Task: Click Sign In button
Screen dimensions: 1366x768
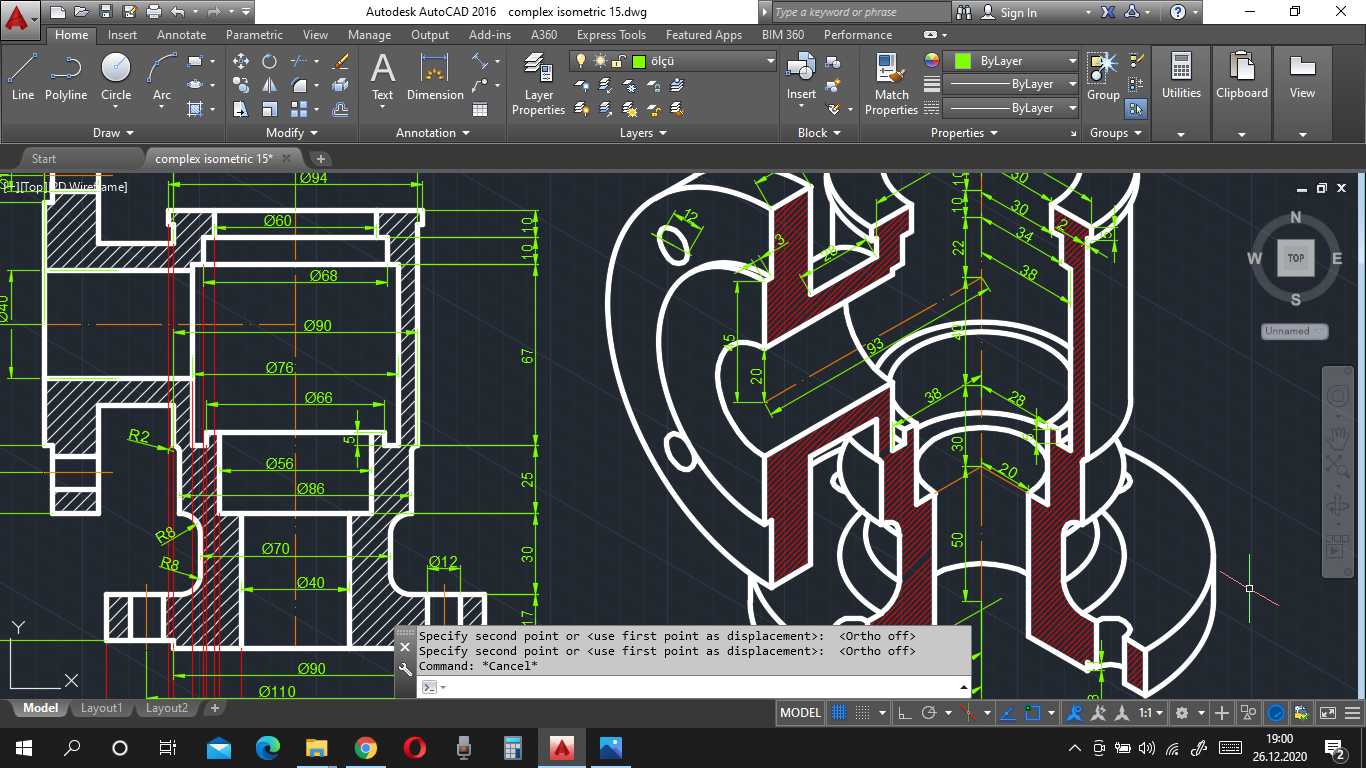Action: 1009,12
